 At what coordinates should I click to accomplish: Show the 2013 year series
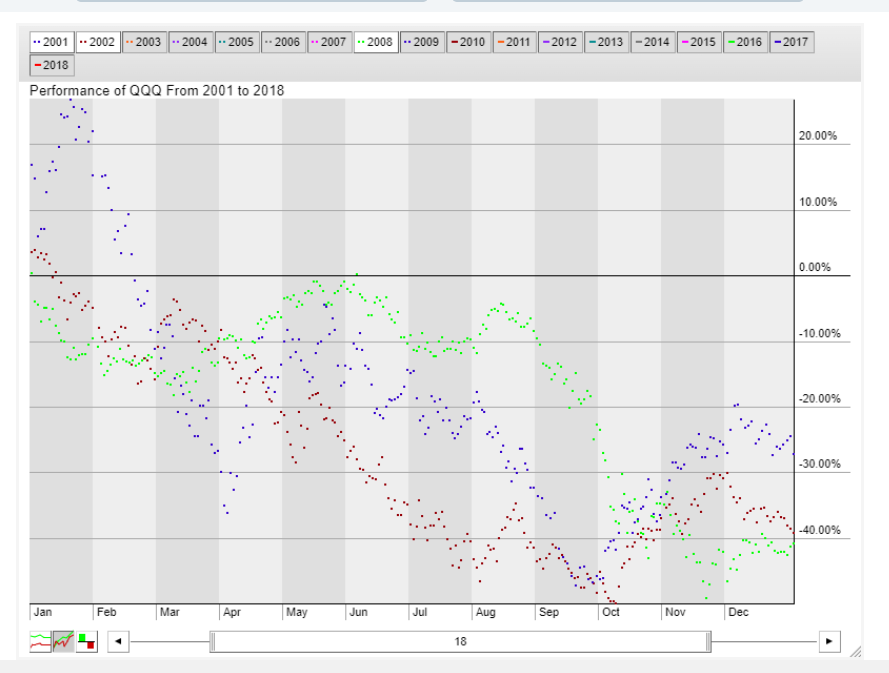(x=607, y=42)
